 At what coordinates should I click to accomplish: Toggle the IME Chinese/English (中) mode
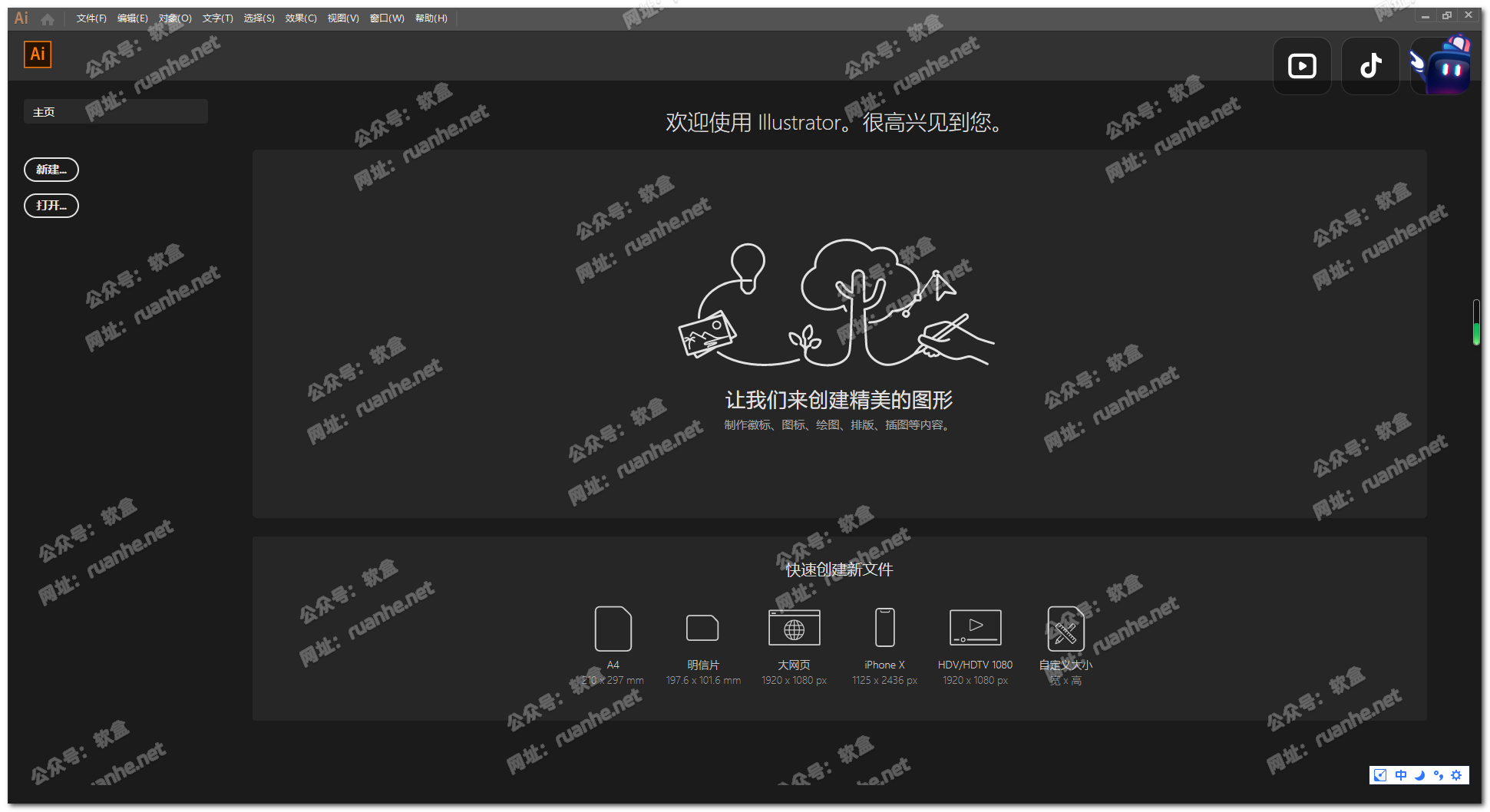1401,775
